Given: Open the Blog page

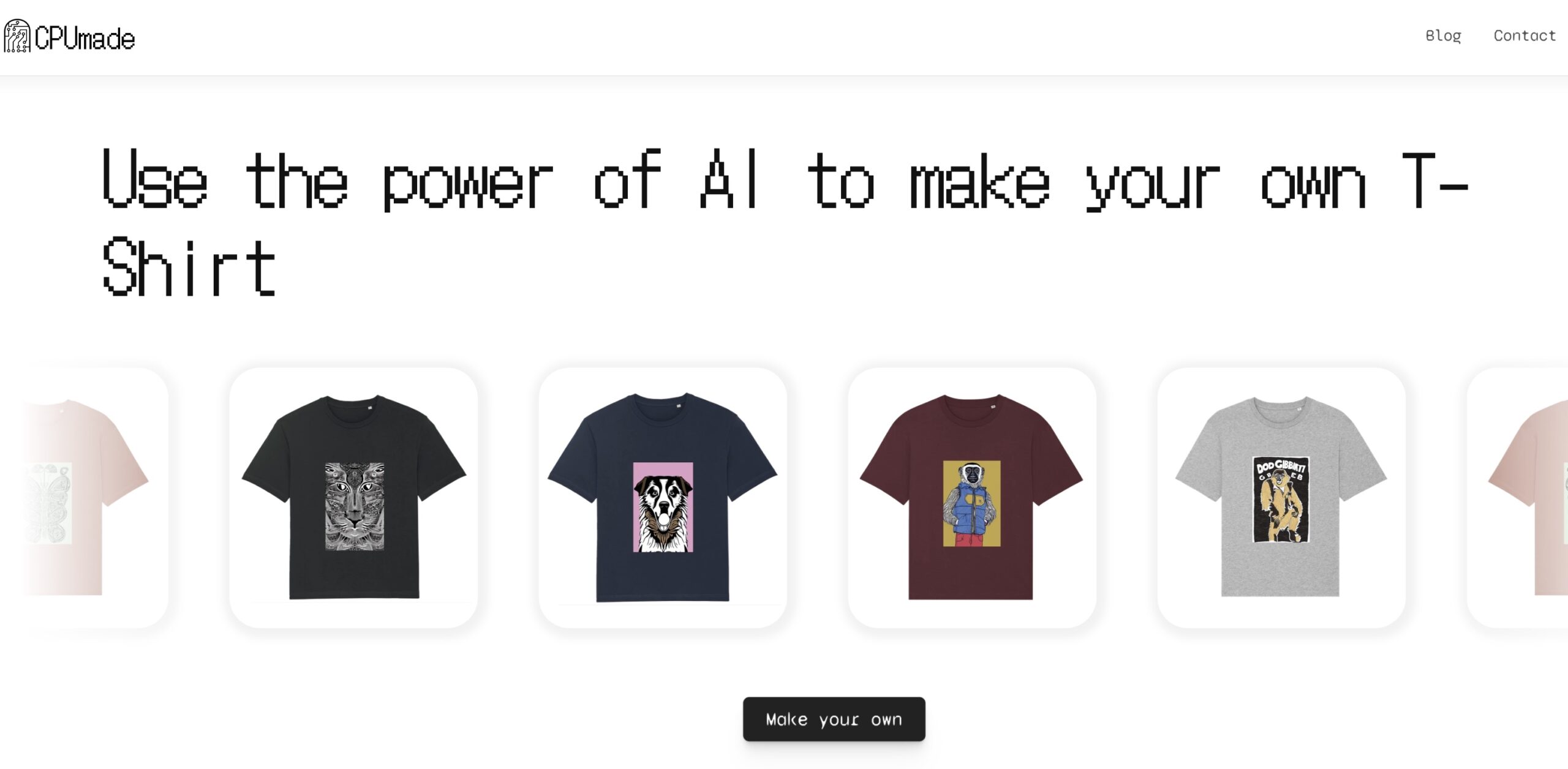Looking at the screenshot, I should (1443, 36).
